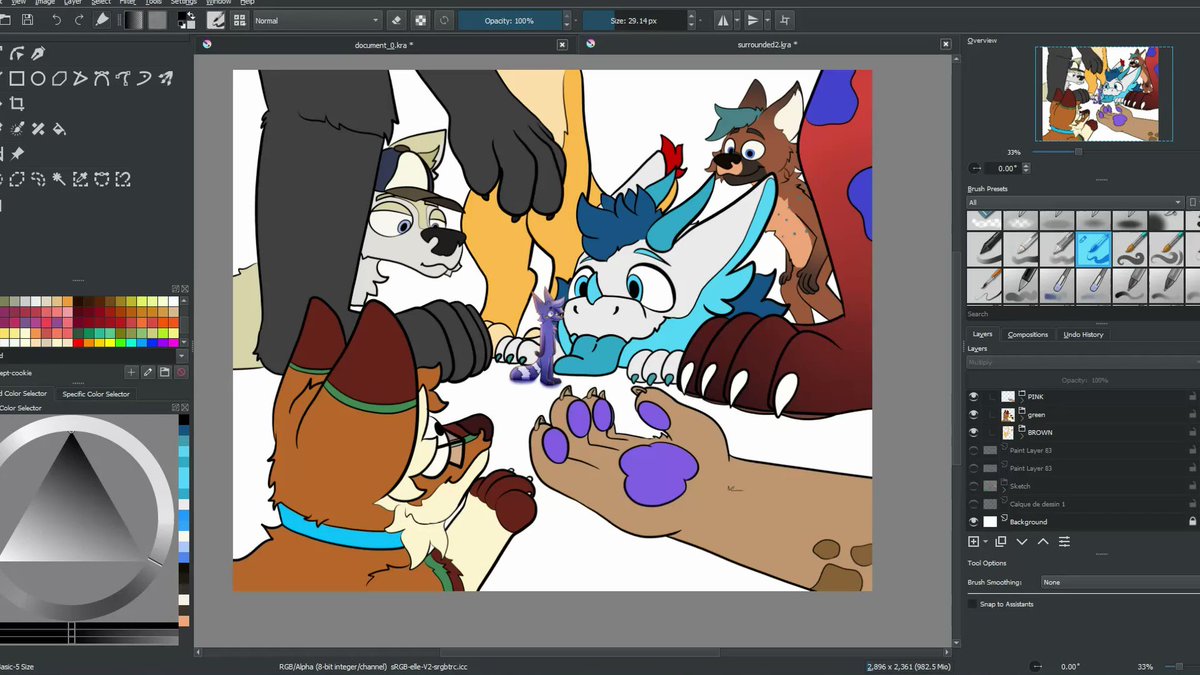The width and height of the screenshot is (1200, 675).
Task: Click the wrap around mode icon
Action: pos(785,20)
